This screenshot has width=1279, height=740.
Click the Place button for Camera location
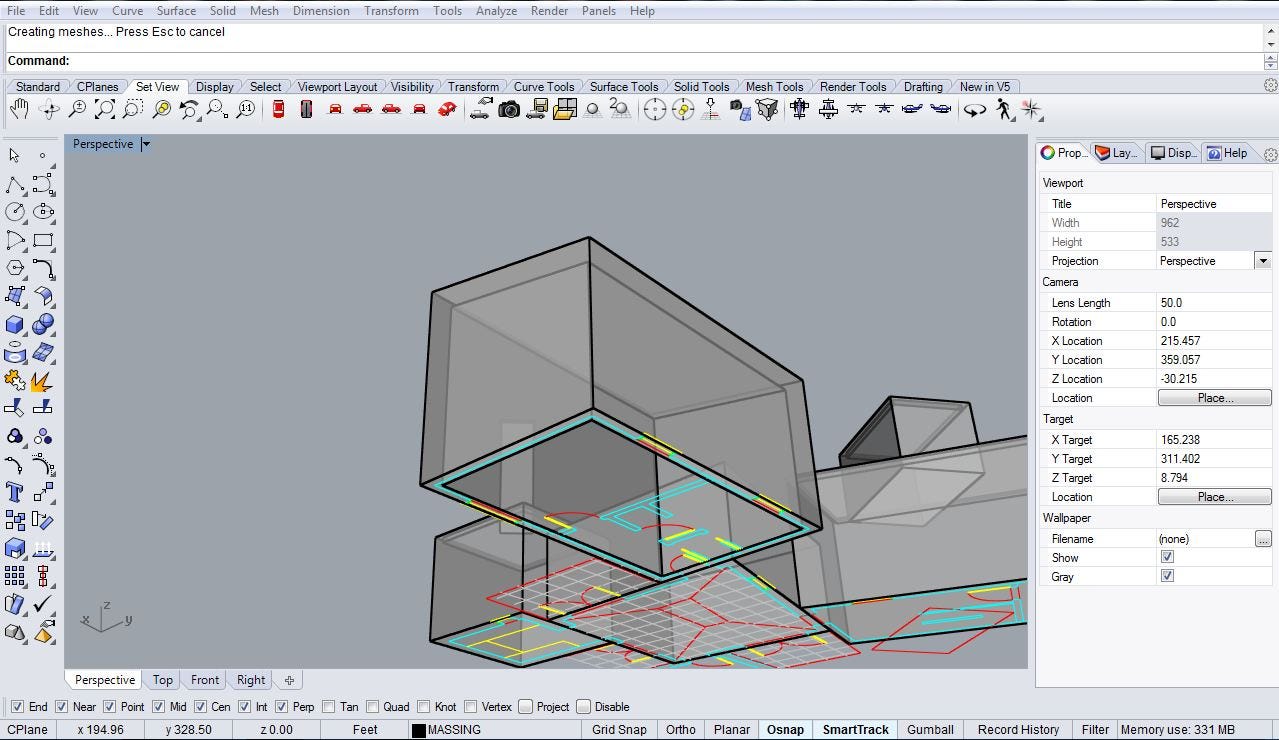point(1214,397)
